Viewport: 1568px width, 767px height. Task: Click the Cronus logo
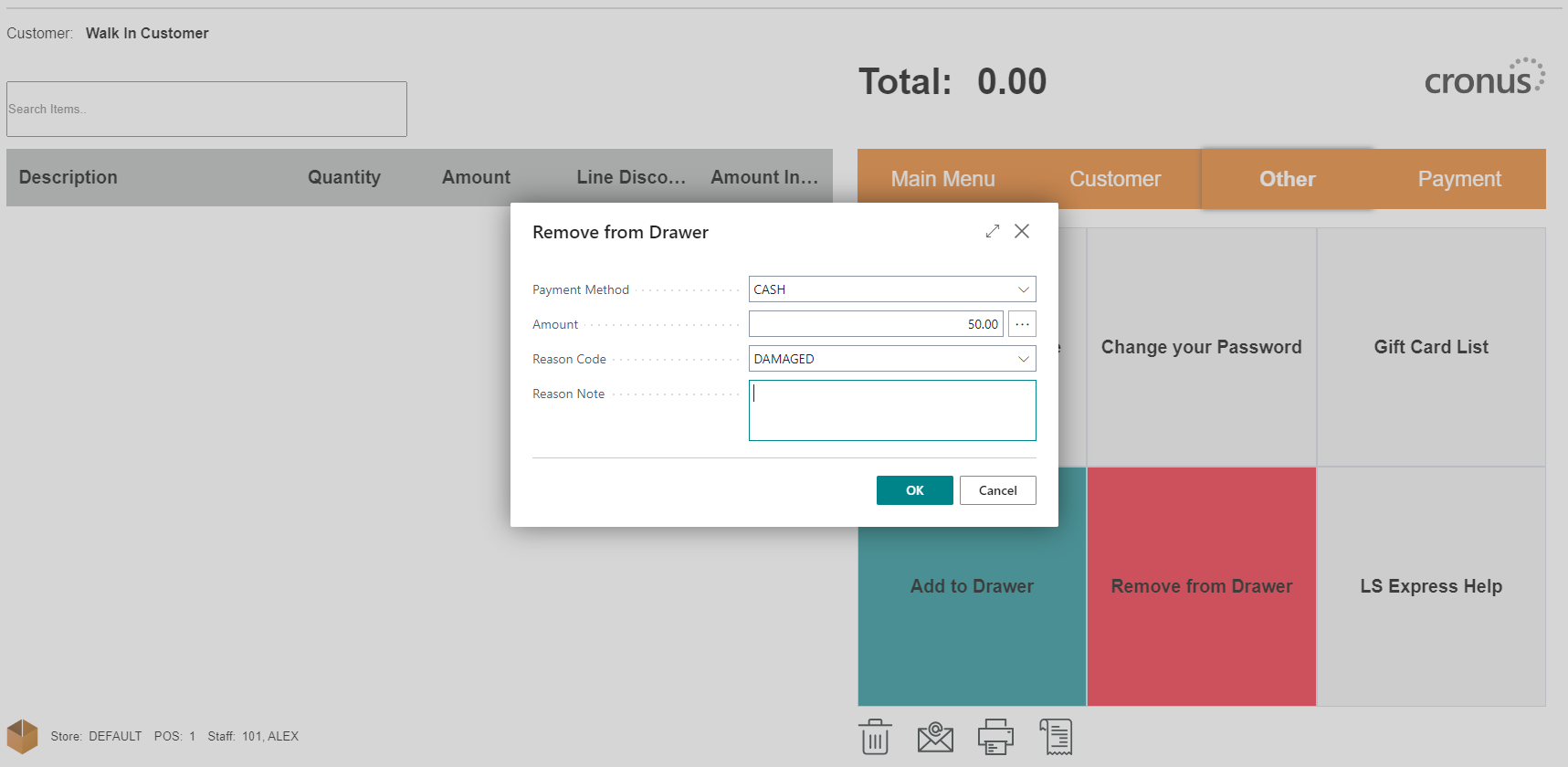1484,79
